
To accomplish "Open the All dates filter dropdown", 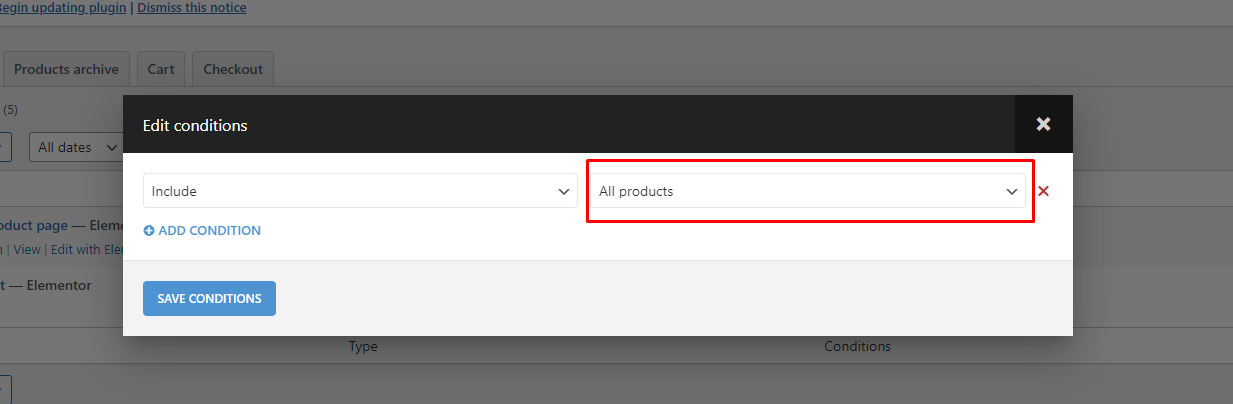I will (75, 147).
